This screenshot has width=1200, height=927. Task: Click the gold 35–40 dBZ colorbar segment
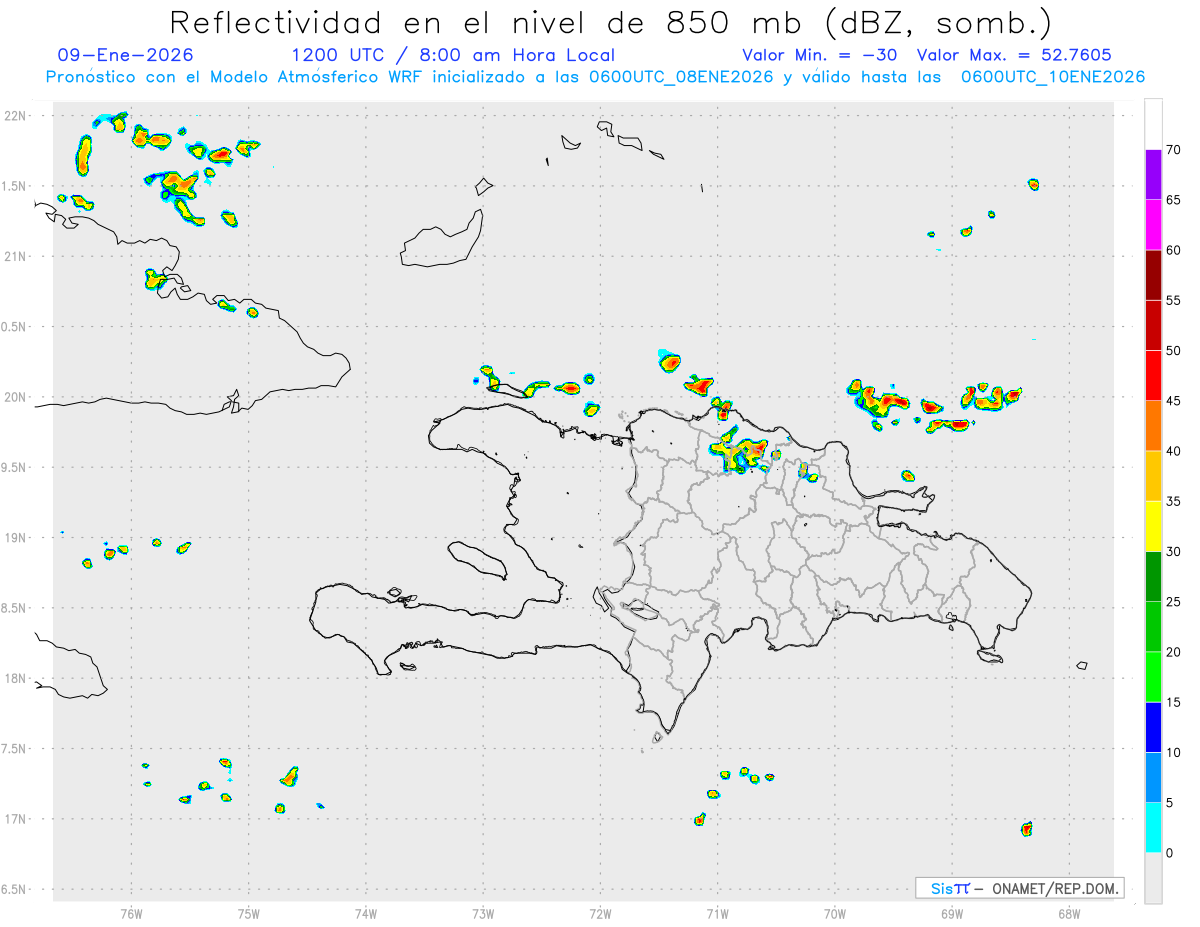point(1153,476)
